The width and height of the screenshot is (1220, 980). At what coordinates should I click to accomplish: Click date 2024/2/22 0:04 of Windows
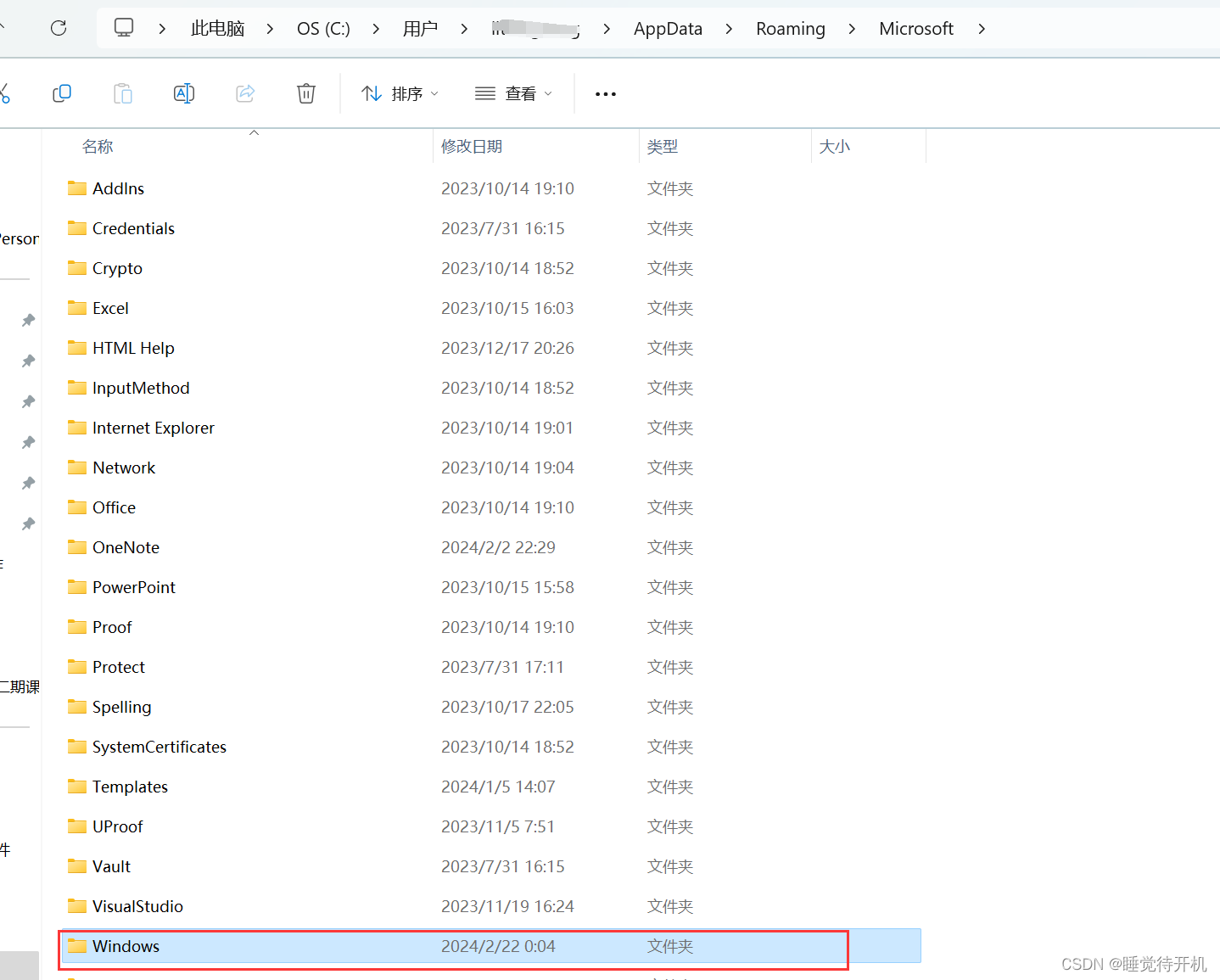coord(498,946)
